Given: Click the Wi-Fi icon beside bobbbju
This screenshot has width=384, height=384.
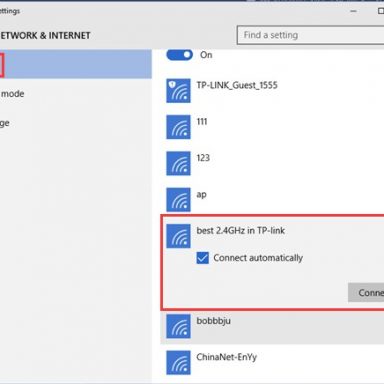Looking at the screenshot, I should pos(178,326).
